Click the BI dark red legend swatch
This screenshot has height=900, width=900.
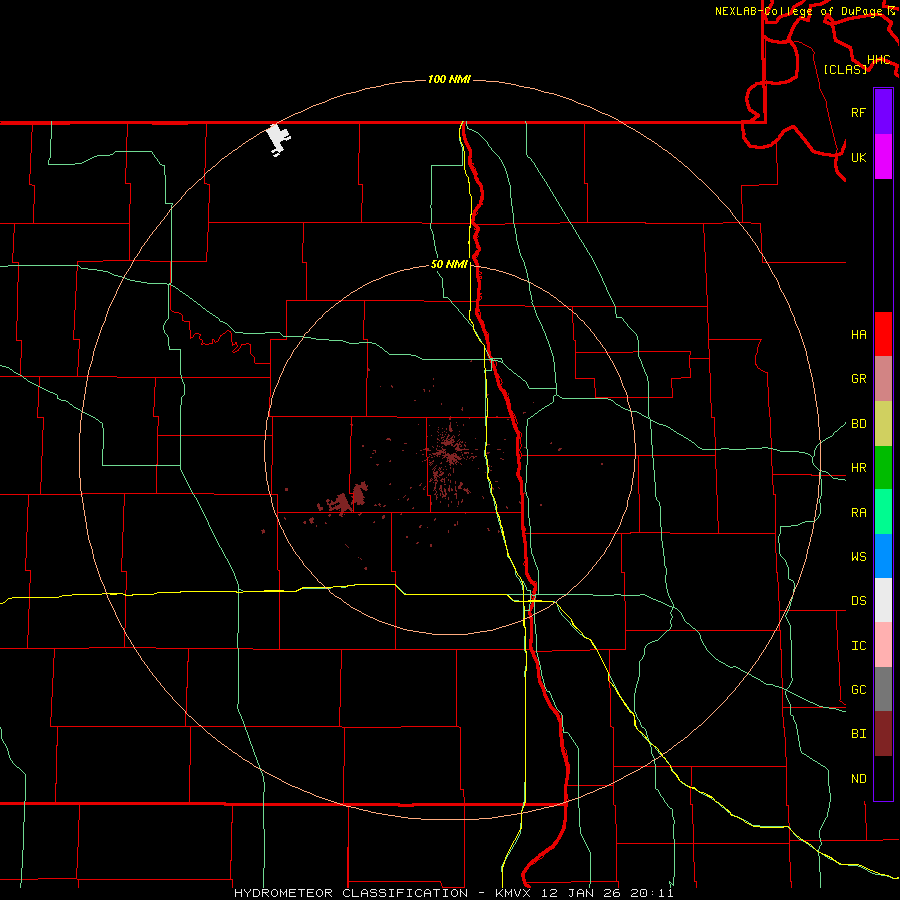(883, 734)
